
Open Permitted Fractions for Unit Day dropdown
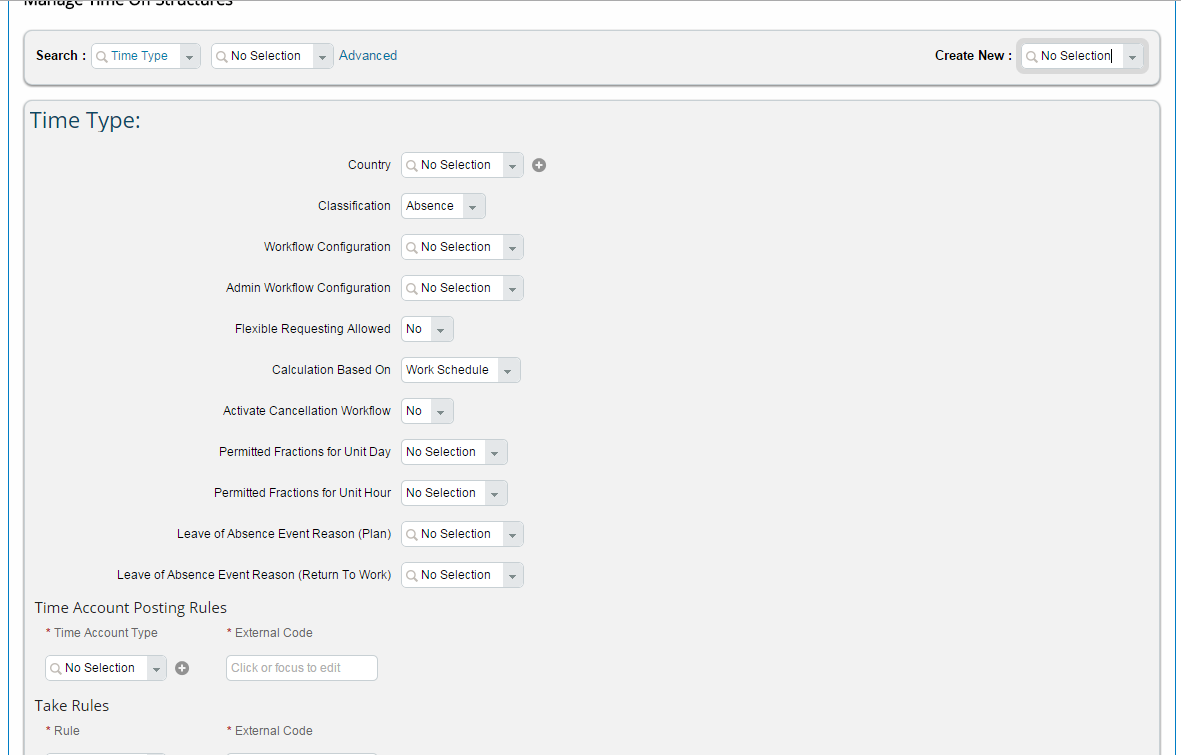tap(496, 453)
